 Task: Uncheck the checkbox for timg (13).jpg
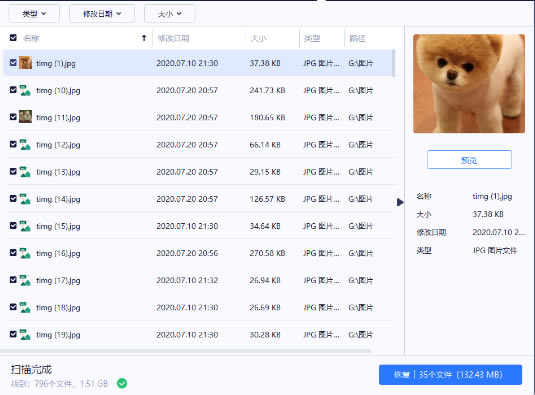[x=13, y=171]
